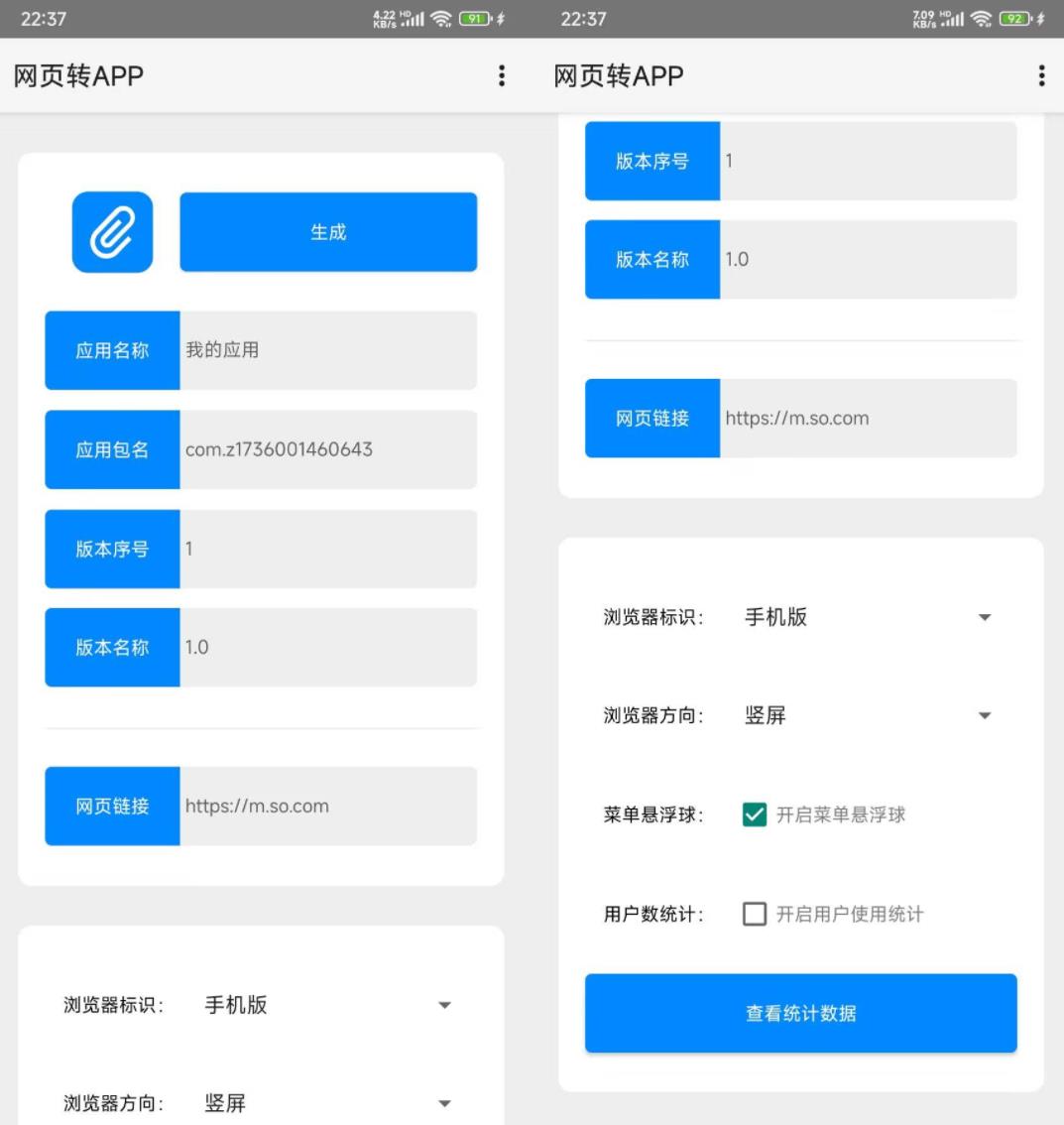Select the 版本序号 field on the left screen
This screenshot has height=1125, width=1064.
(x=327, y=549)
